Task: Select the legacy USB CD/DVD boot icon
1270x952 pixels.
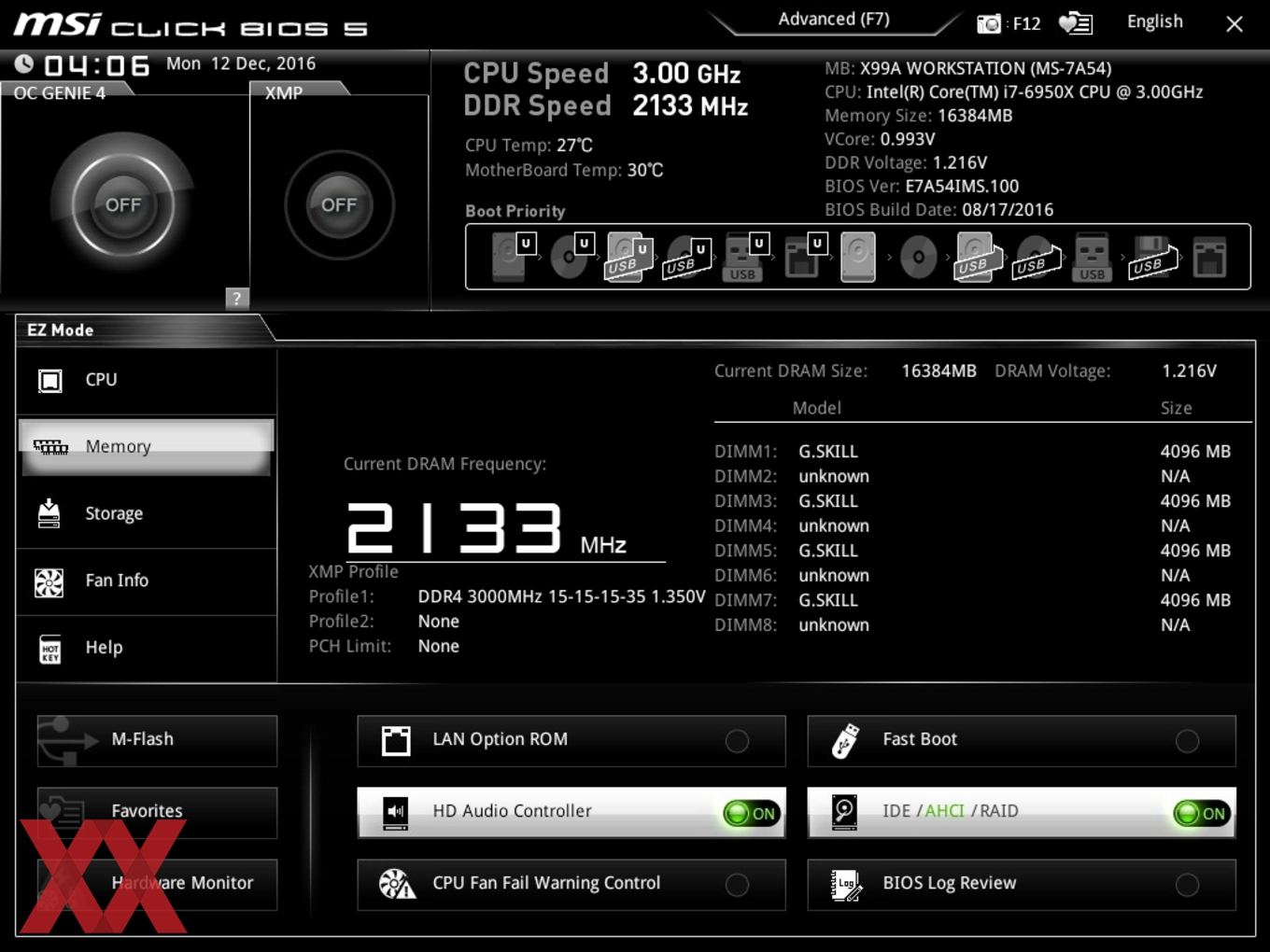Action: pyautogui.click(x=1037, y=257)
